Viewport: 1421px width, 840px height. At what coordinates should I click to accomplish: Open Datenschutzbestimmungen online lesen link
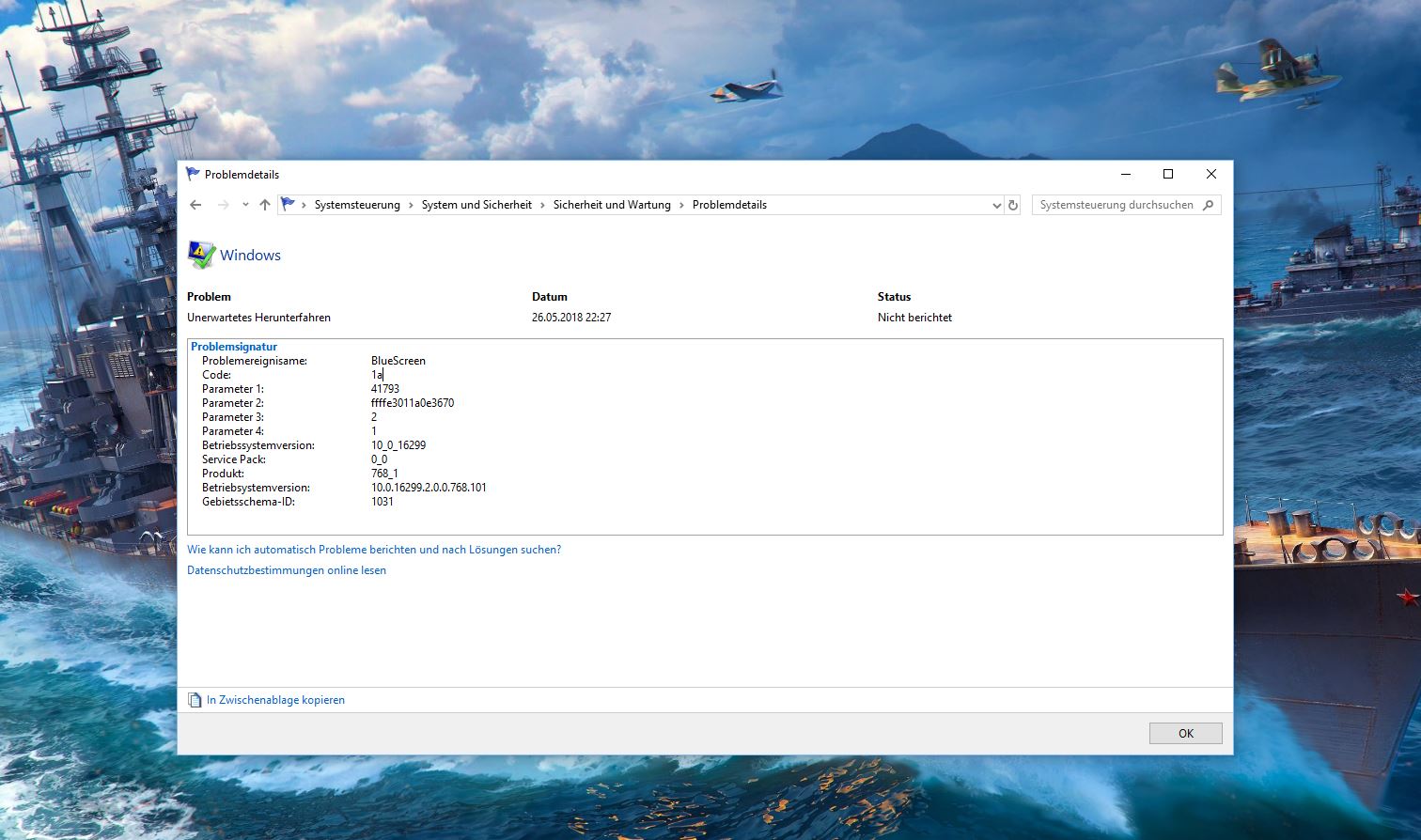(287, 570)
